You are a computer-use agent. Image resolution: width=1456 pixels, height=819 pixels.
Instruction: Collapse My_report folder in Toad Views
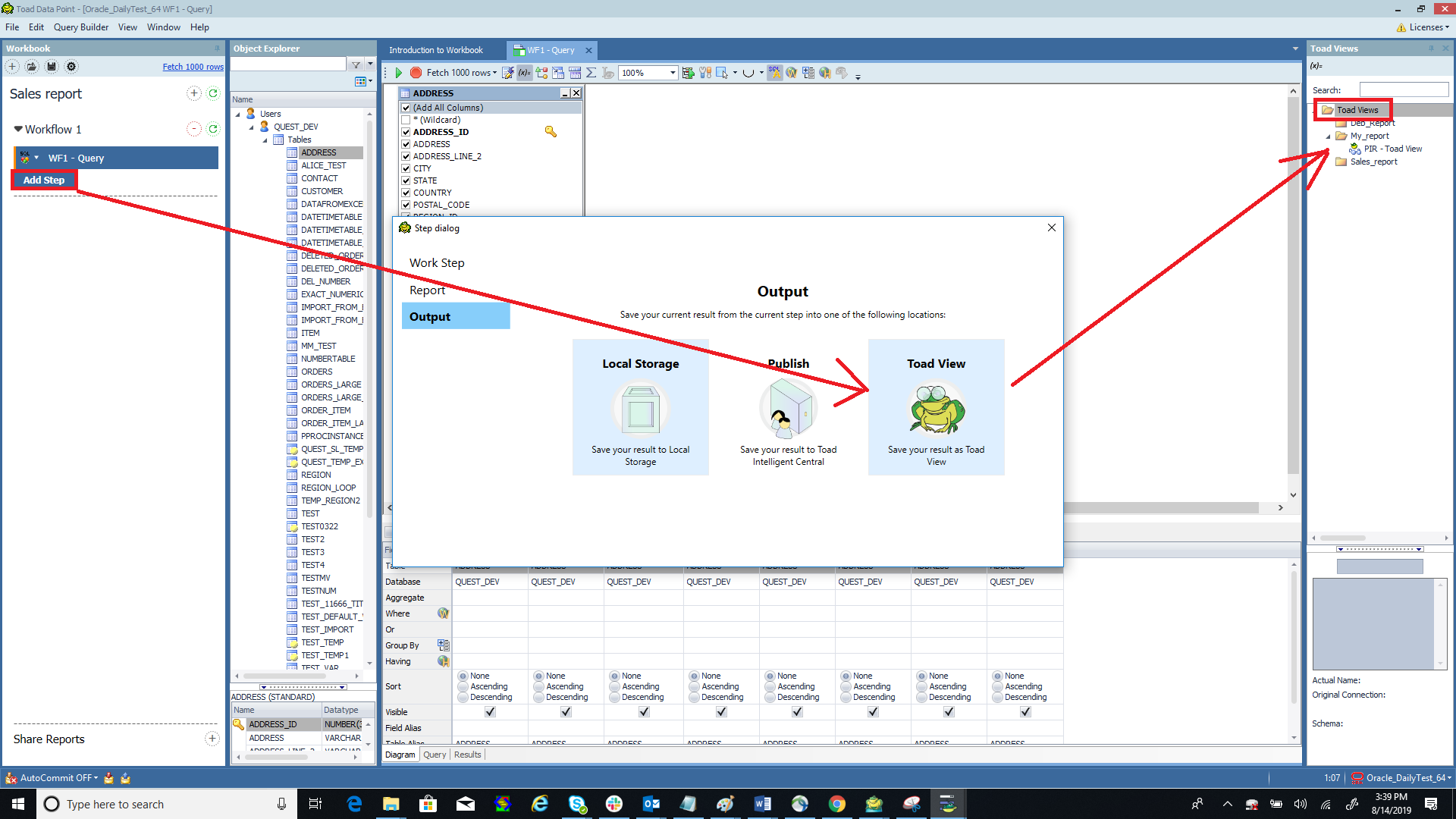1328,136
